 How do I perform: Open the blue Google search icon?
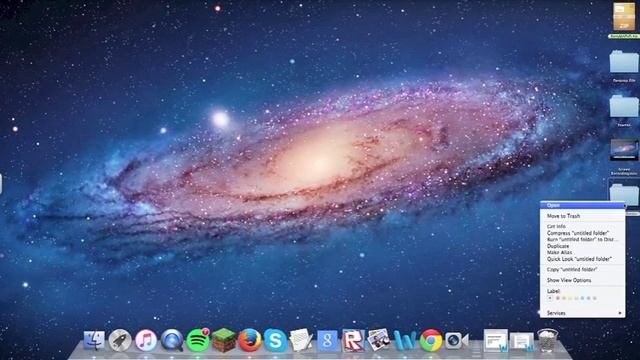pos(327,340)
